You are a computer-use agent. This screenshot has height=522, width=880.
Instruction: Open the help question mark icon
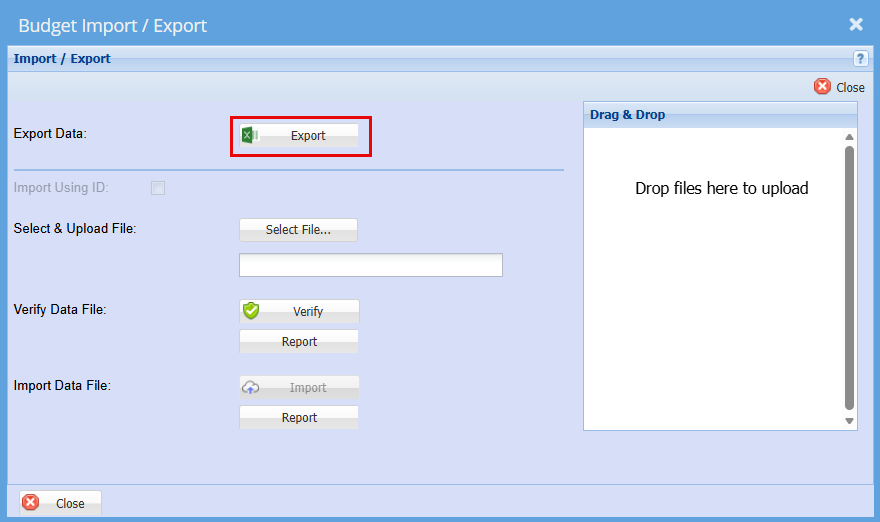(x=860, y=58)
